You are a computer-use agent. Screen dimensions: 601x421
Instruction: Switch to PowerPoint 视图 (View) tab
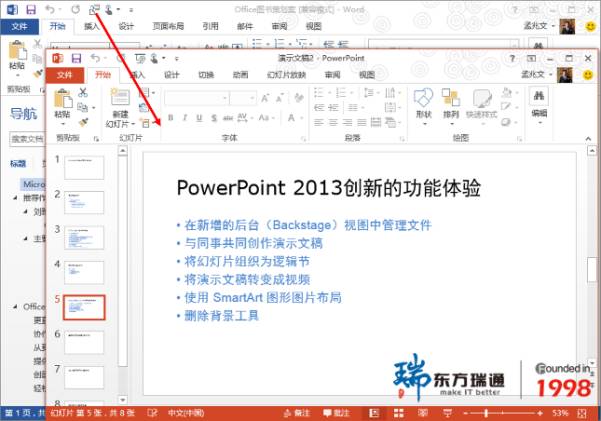[x=366, y=75]
